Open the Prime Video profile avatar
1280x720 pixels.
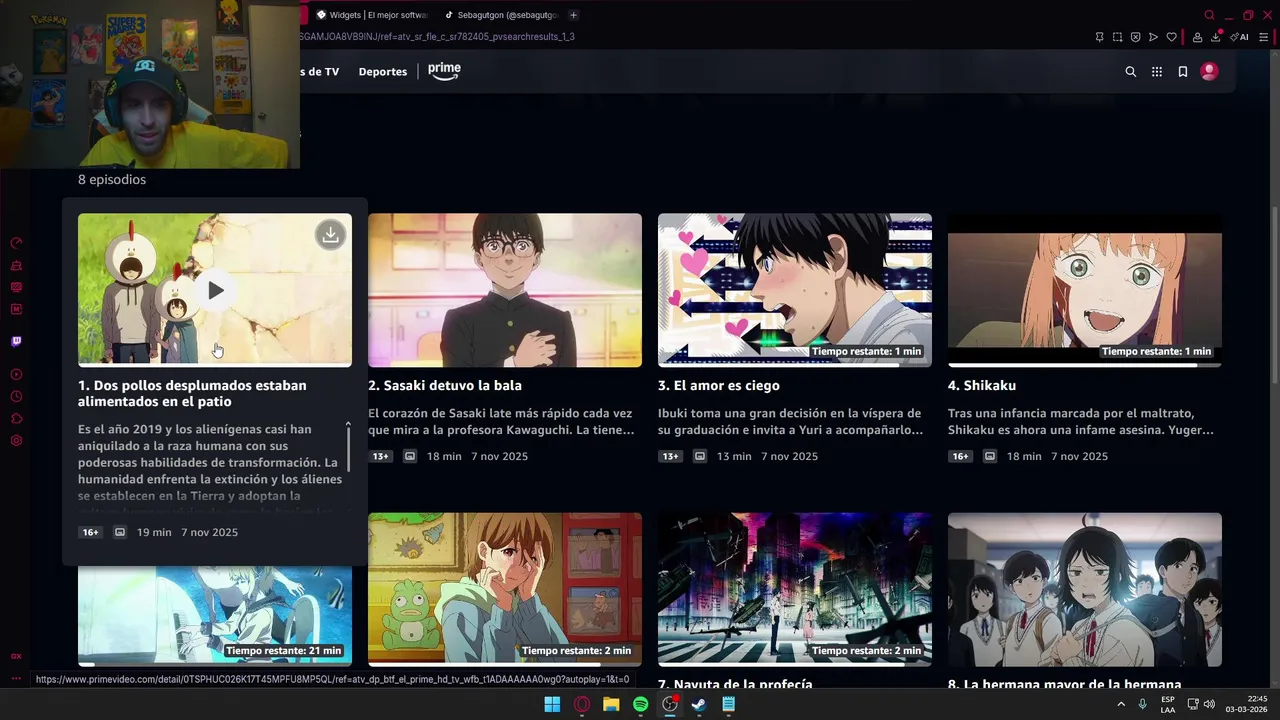pos(1209,71)
